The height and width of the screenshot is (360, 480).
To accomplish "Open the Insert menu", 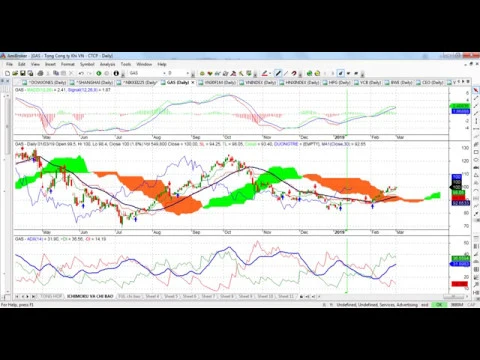I will 50,64.
